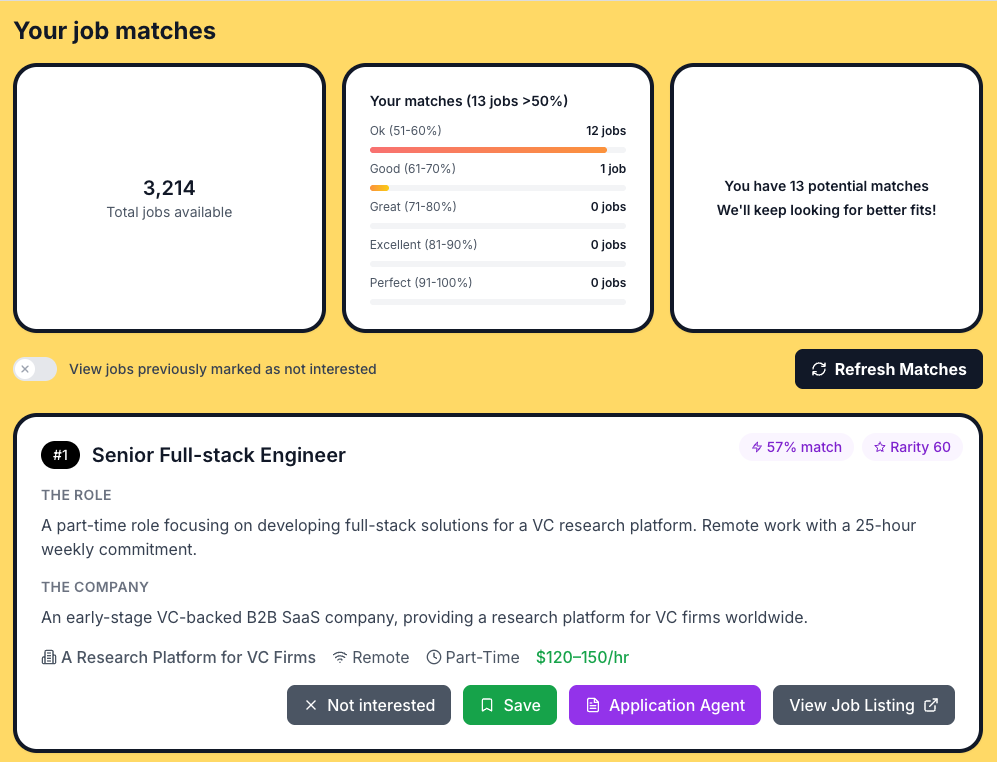Mark this job as Not interested

click(369, 705)
